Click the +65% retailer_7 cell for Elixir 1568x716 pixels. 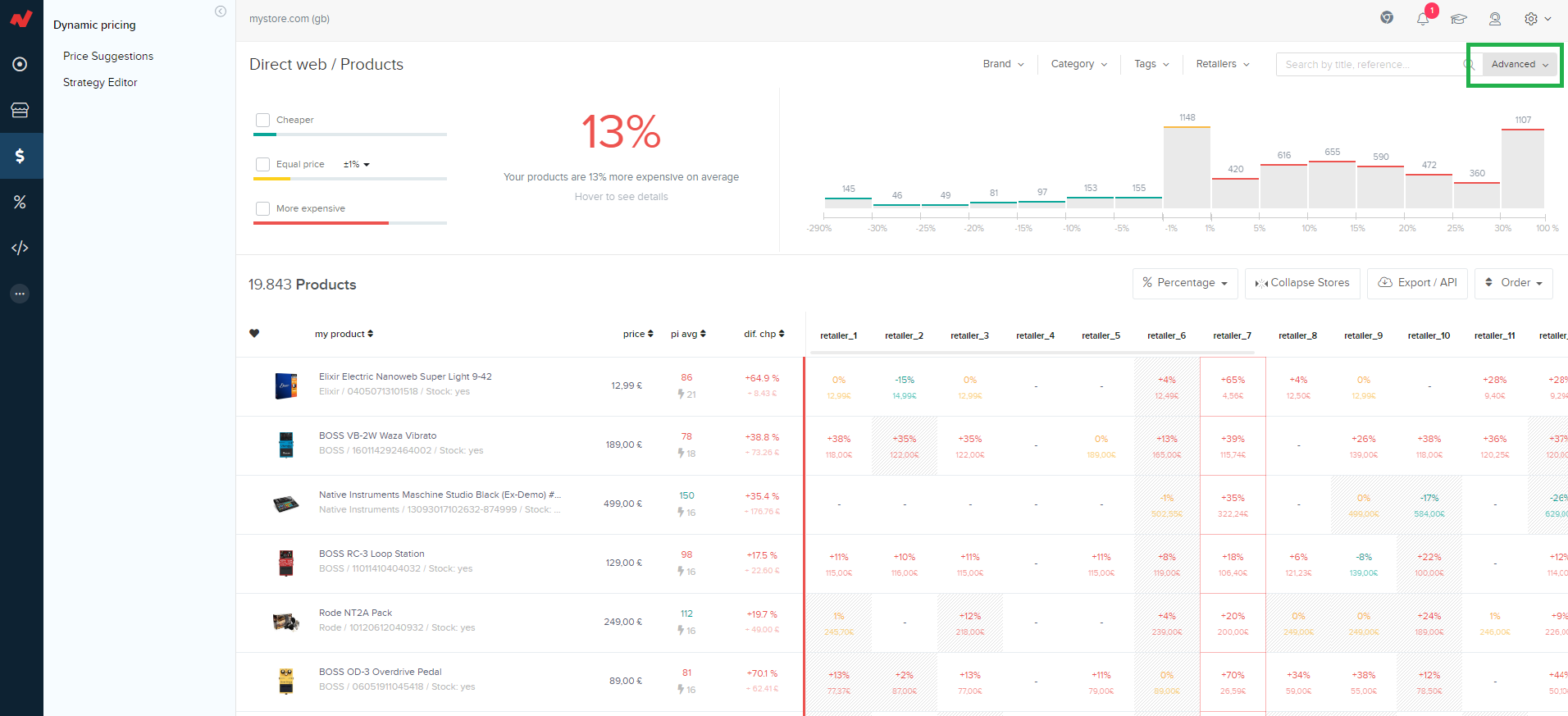1233,387
